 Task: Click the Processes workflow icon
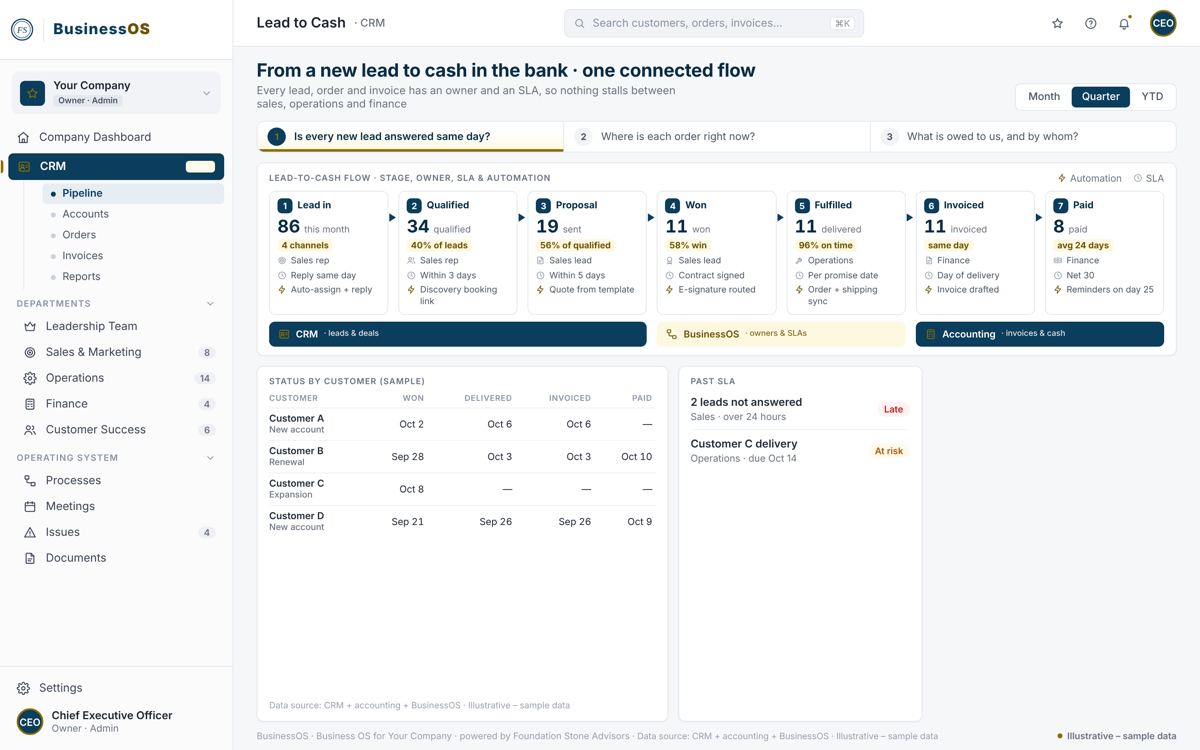[30, 480]
